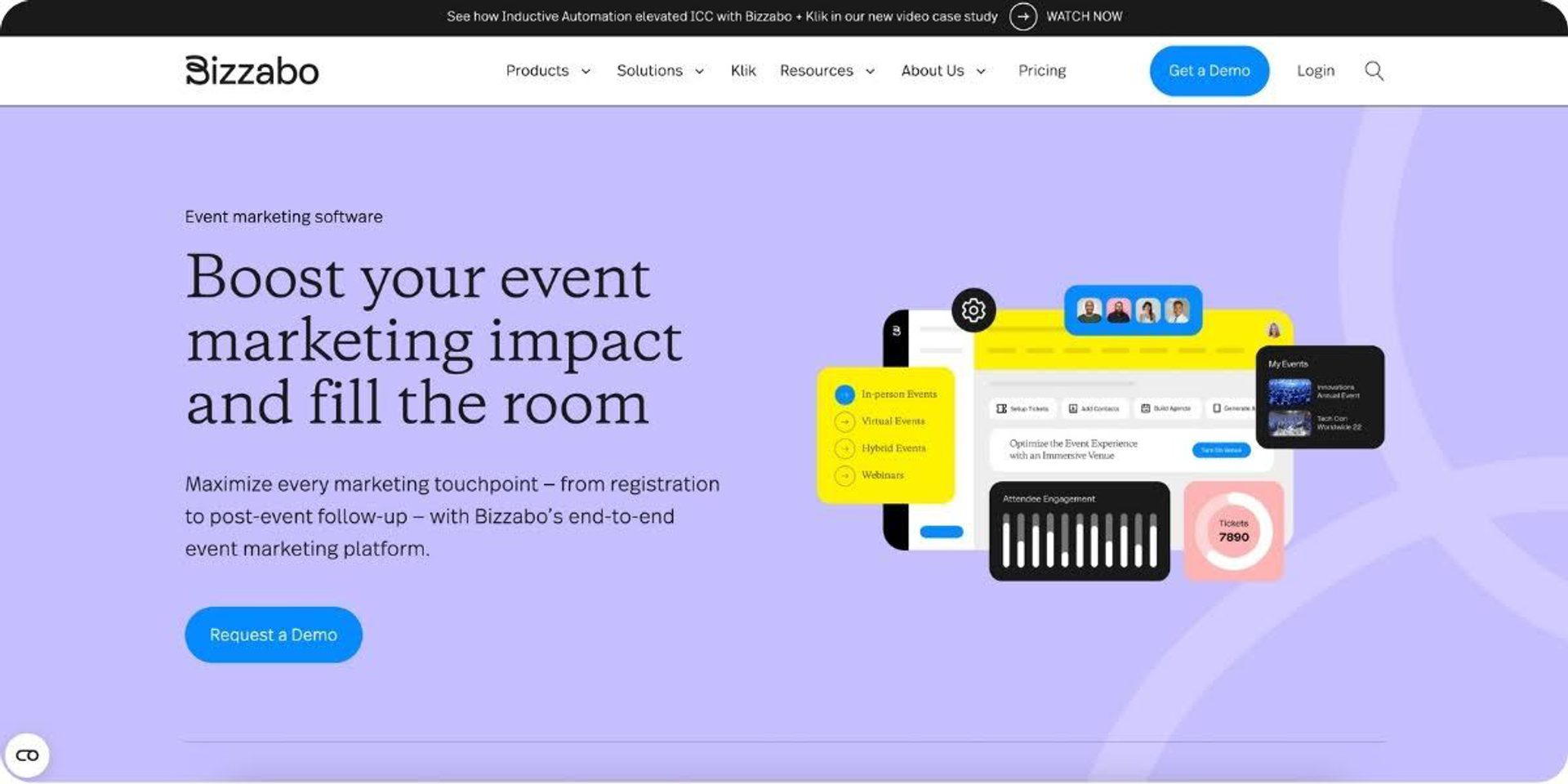
Task: Click the search magnifier icon
Action: 1374,71
